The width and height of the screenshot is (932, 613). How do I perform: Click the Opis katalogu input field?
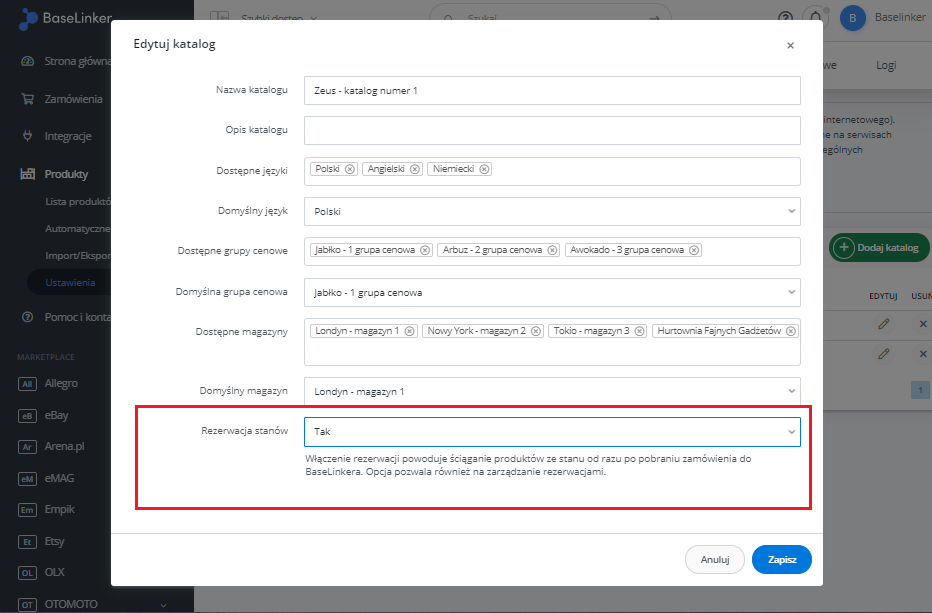[x=552, y=130]
